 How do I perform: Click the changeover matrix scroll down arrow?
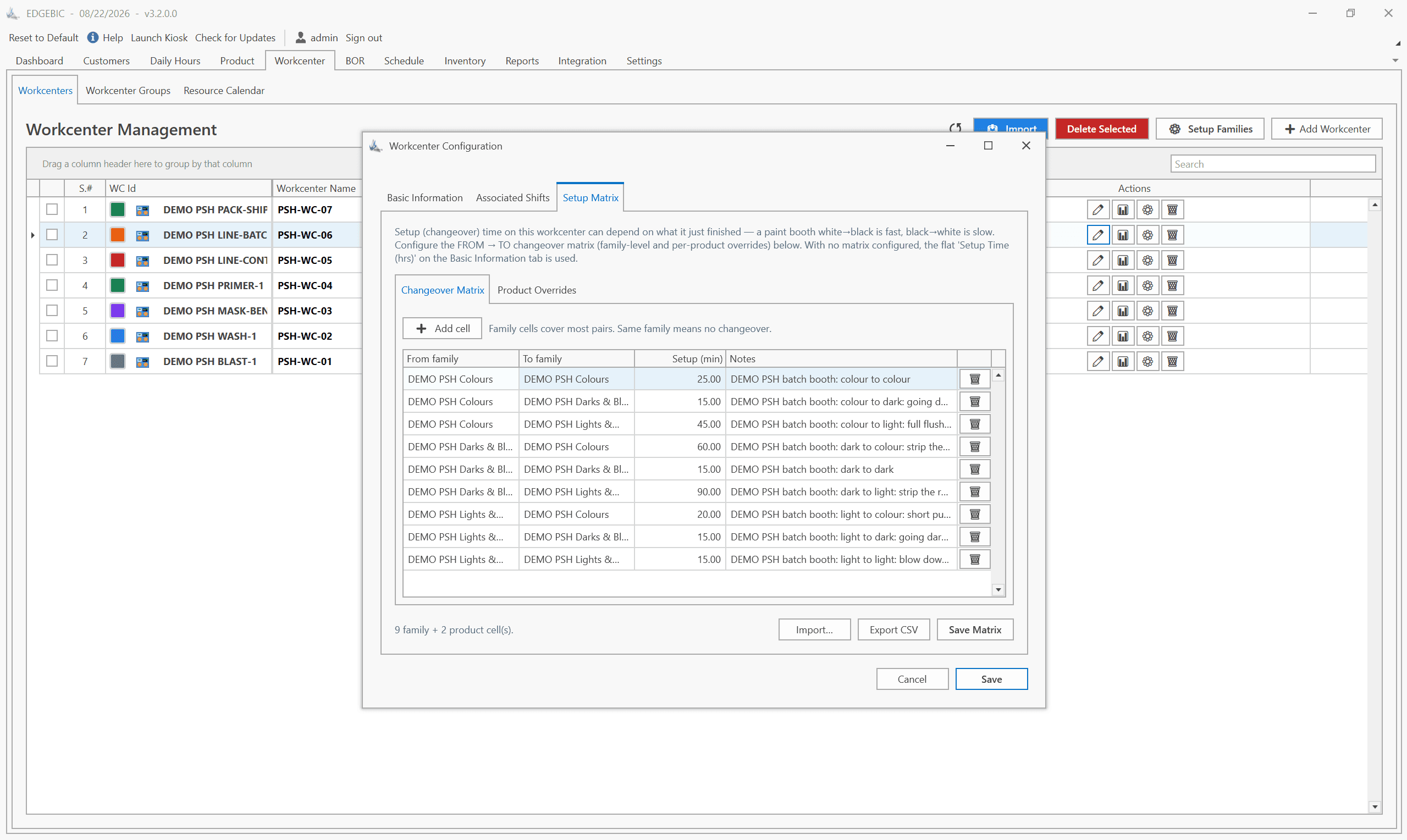pyautogui.click(x=998, y=590)
